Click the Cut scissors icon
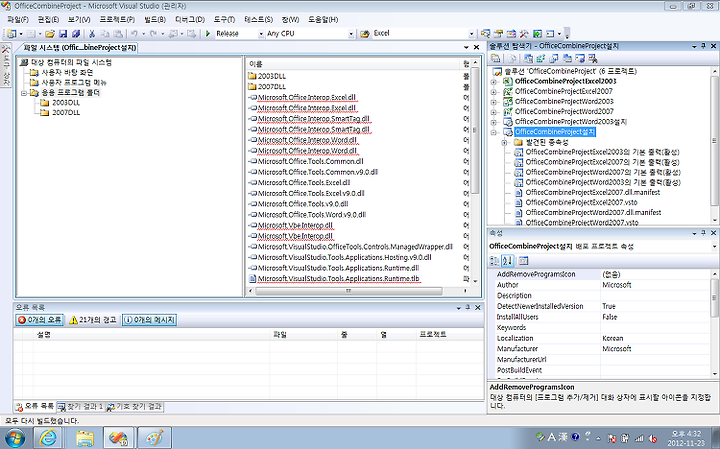This screenshot has height=449, width=720. coord(92,34)
